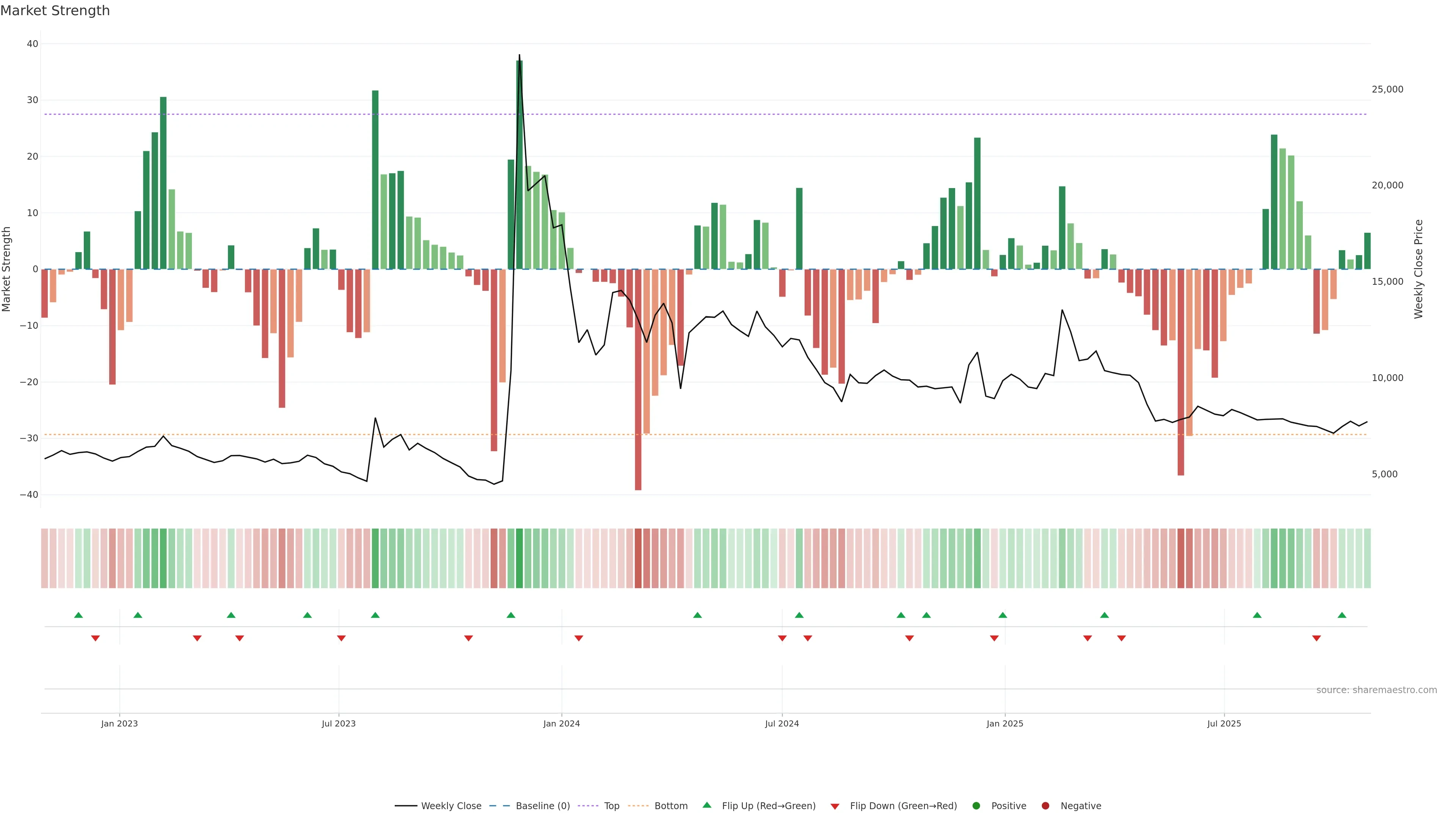Click the rightmost green Flip Up marker
This screenshot has width=1456, height=819.
click(1342, 615)
